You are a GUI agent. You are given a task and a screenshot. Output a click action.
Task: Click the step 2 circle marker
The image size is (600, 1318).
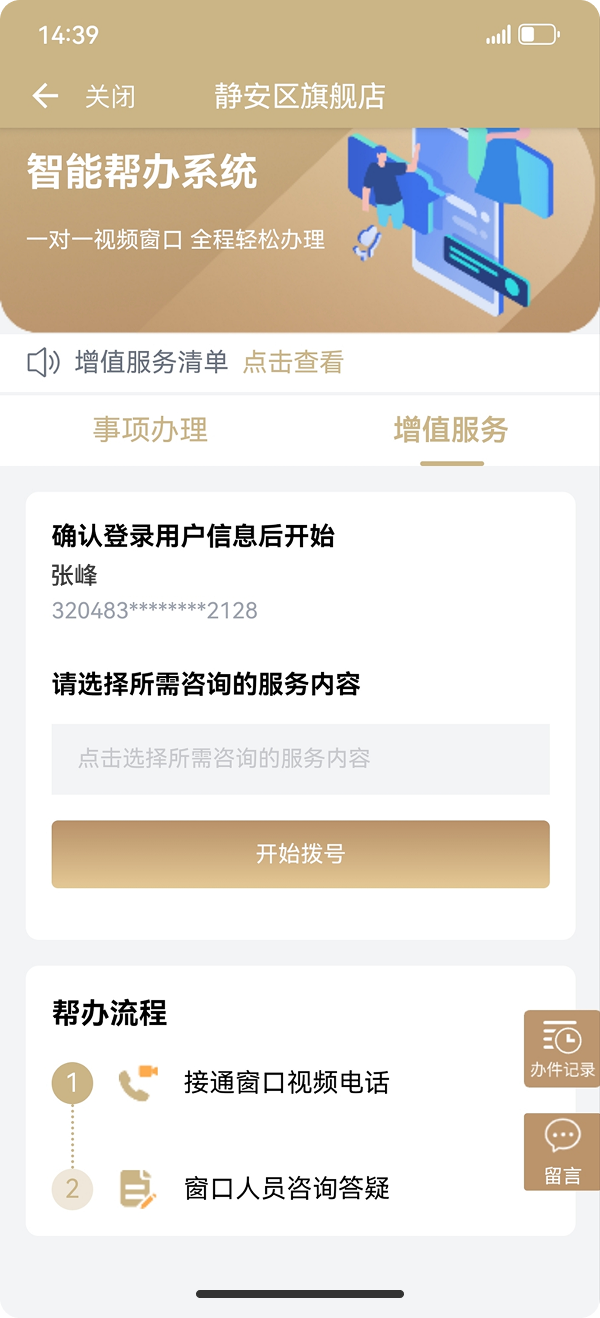(72, 1188)
